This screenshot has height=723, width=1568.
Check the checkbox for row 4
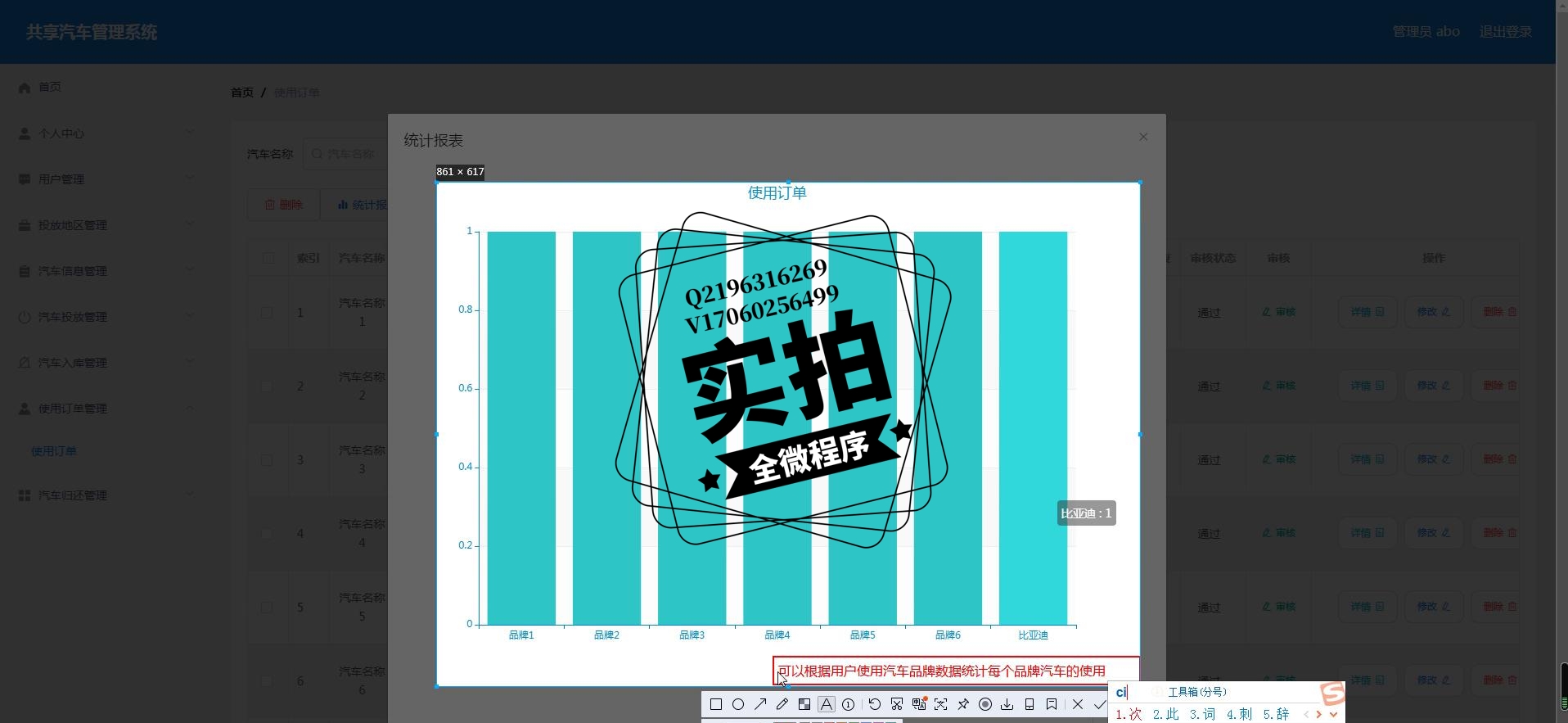pos(267,533)
